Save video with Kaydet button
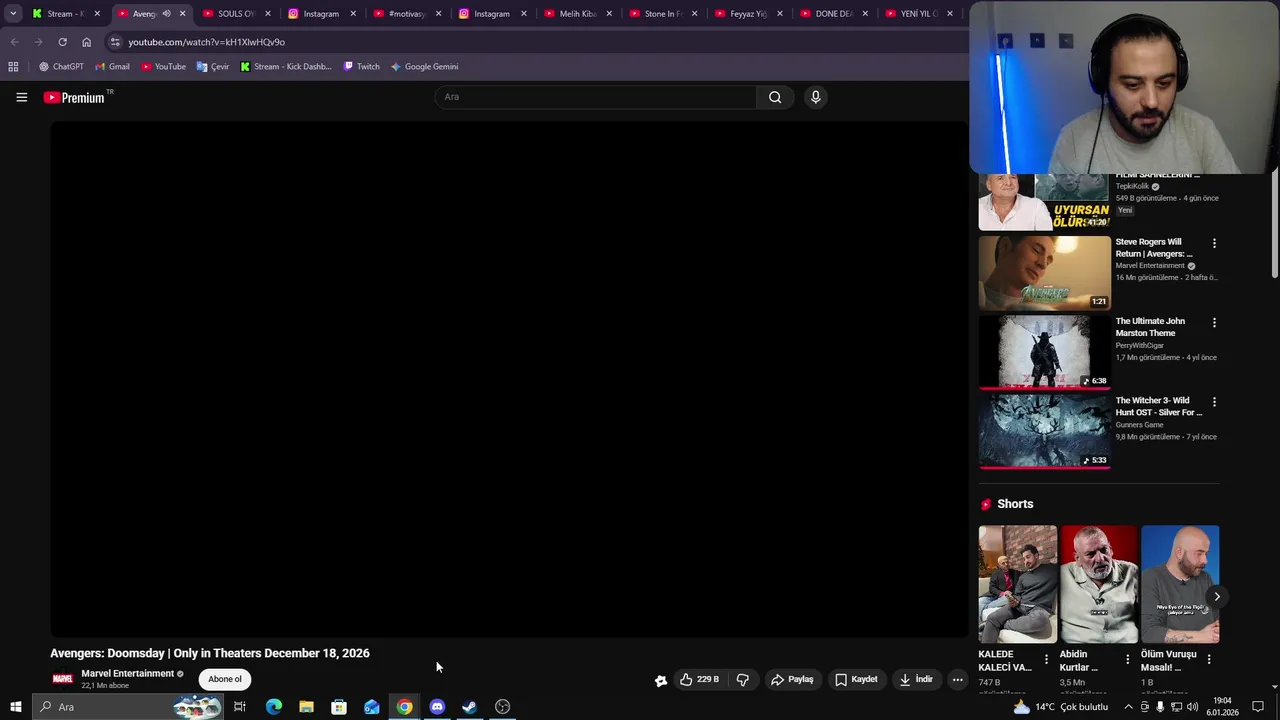 pyautogui.click(x=856, y=679)
